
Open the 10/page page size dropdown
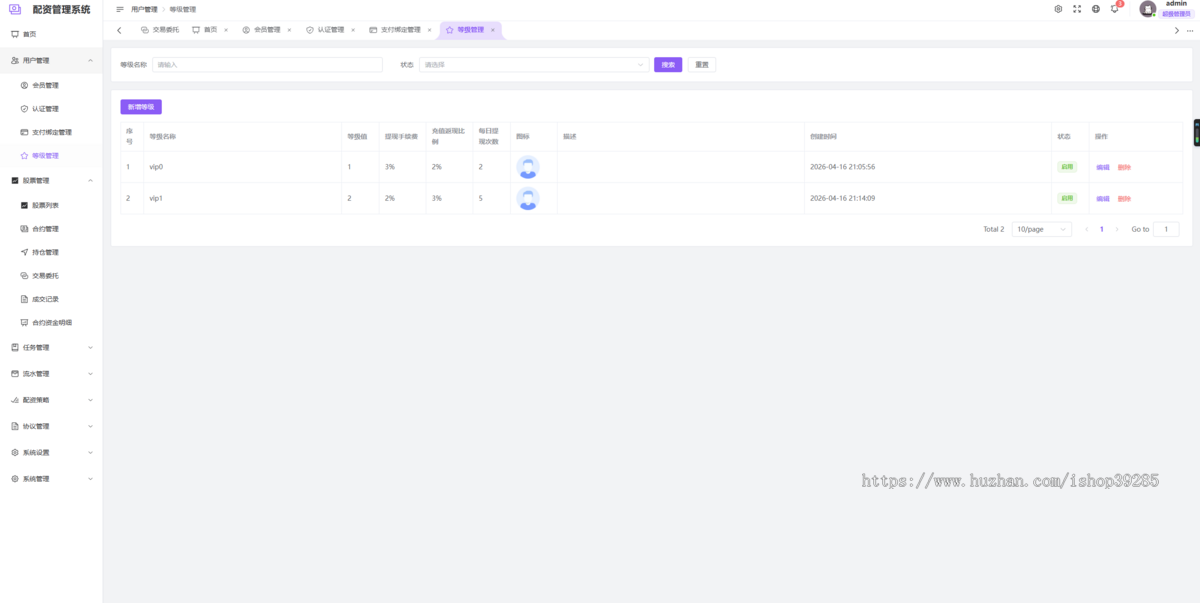1041,229
